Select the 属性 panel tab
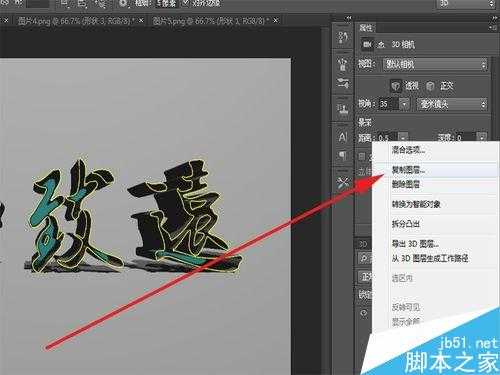The width and height of the screenshot is (500, 375). click(366, 28)
